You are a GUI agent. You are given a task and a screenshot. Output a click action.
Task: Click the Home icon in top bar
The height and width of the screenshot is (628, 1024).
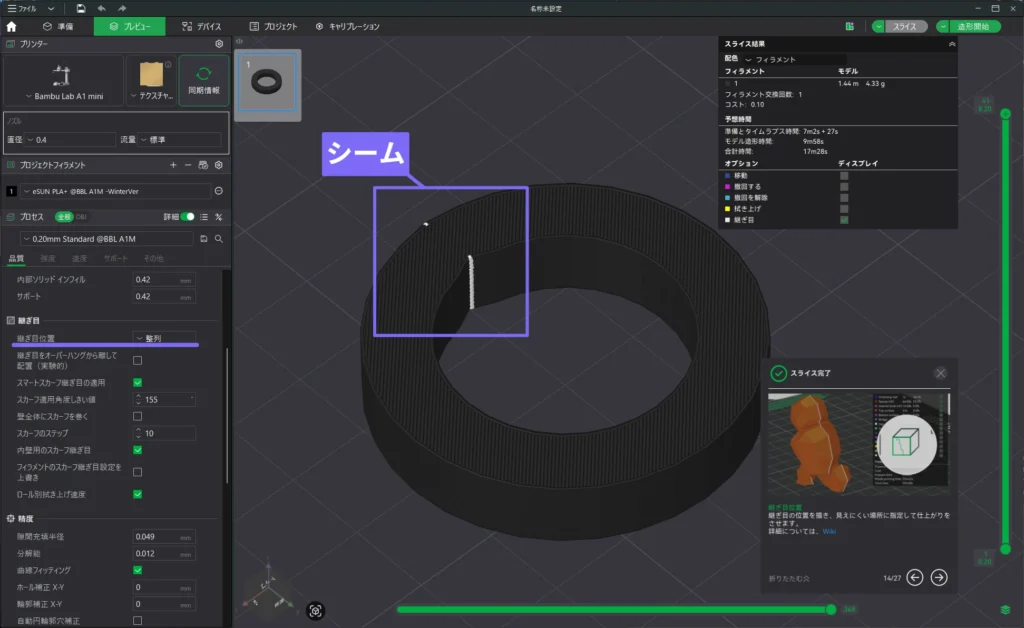(x=11, y=26)
